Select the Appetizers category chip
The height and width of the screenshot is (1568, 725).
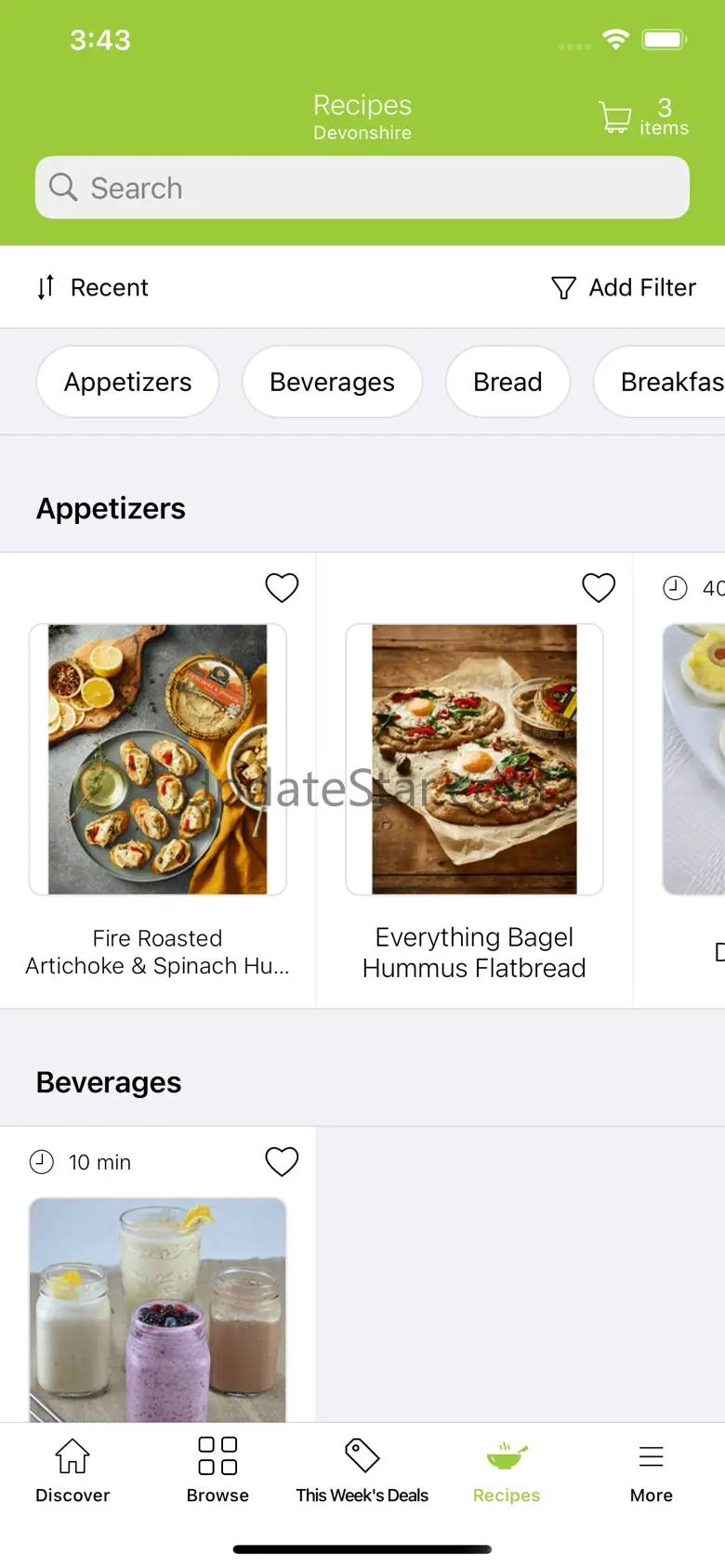pos(127,382)
